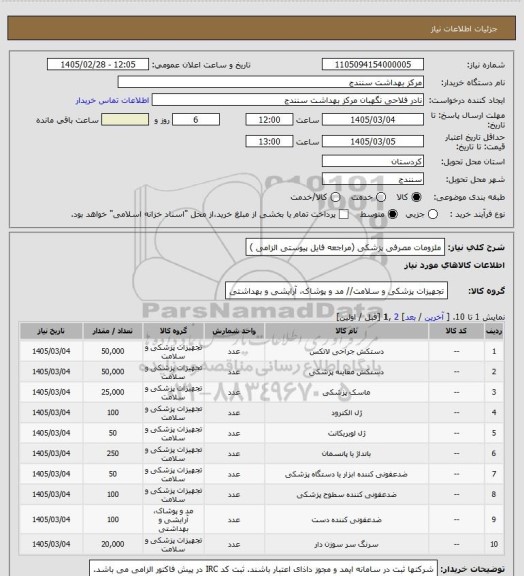Go to بعد page link
This screenshot has width=524, height=576.
click(x=410, y=317)
